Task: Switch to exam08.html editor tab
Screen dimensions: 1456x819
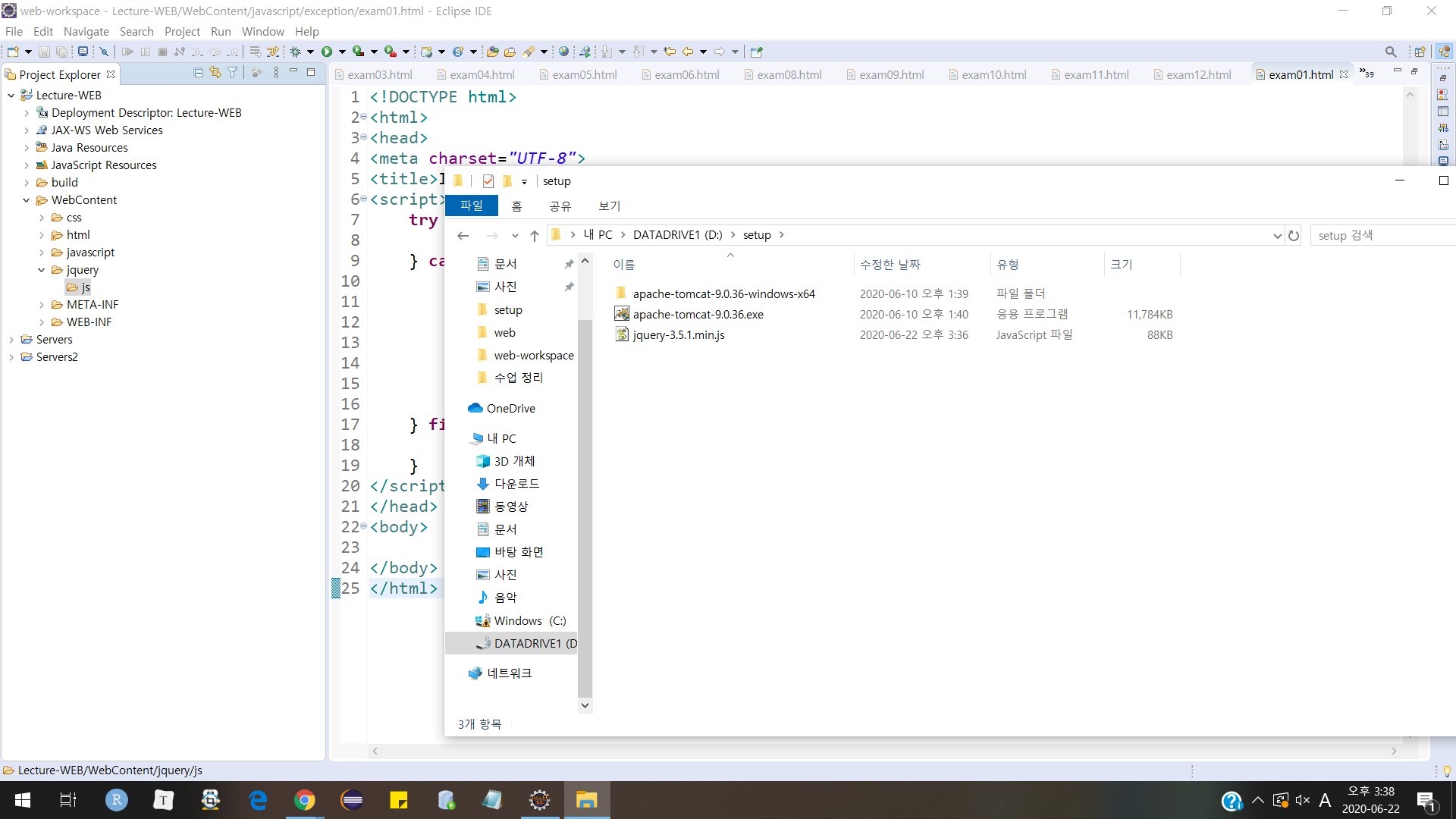Action: 789,74
